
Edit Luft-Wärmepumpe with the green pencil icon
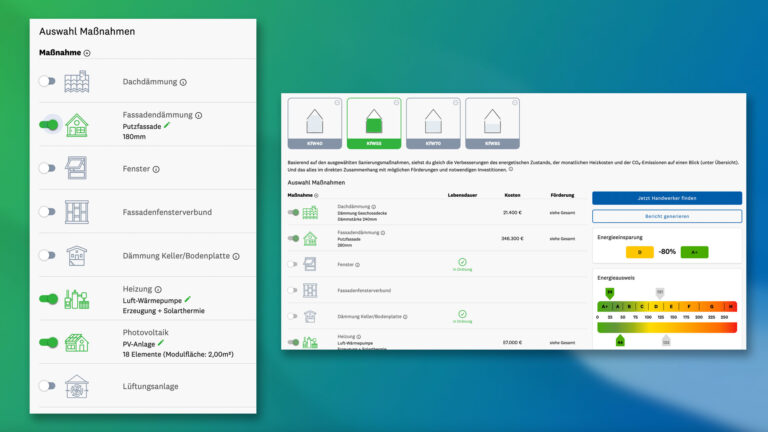[x=188, y=300]
